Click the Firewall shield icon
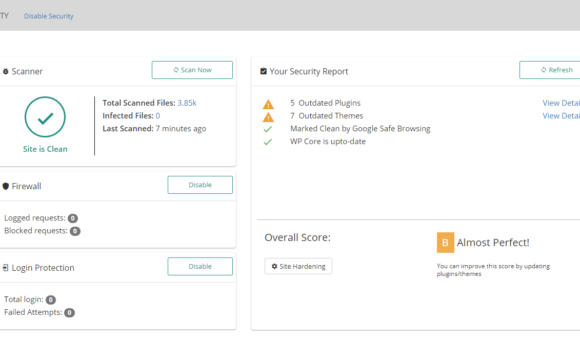 6,186
